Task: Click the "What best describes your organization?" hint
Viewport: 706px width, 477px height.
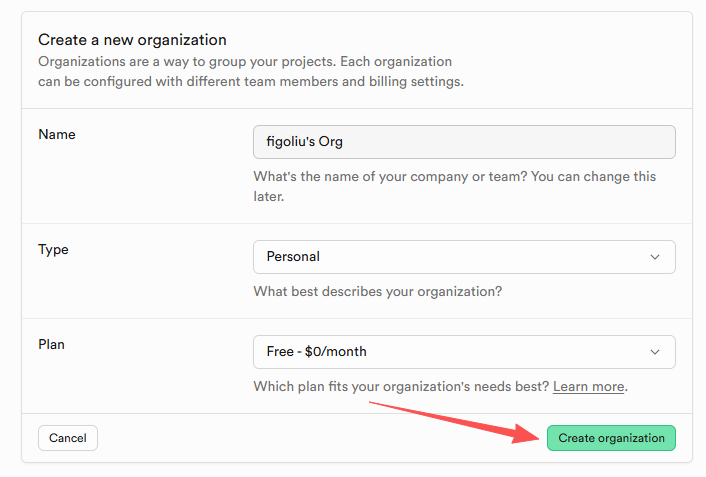Action: (377, 292)
